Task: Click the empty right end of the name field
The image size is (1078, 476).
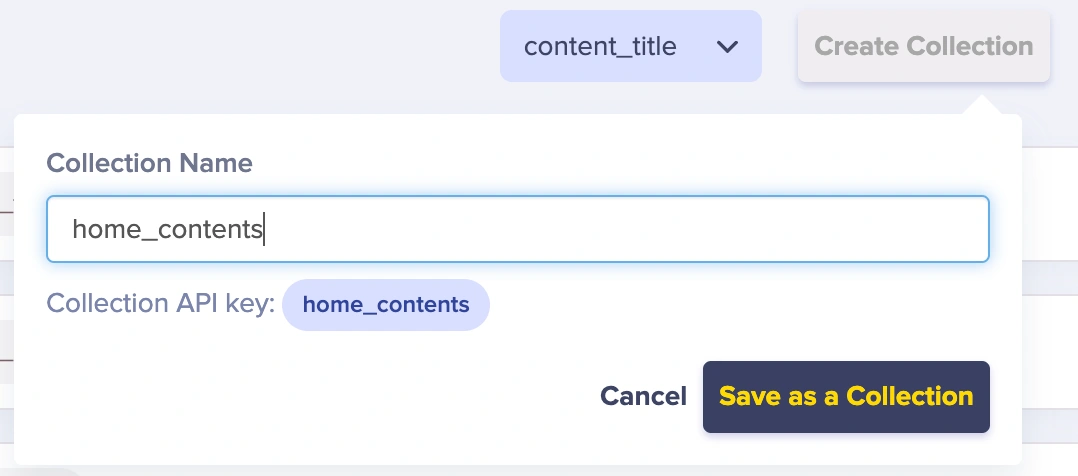Action: [900, 229]
